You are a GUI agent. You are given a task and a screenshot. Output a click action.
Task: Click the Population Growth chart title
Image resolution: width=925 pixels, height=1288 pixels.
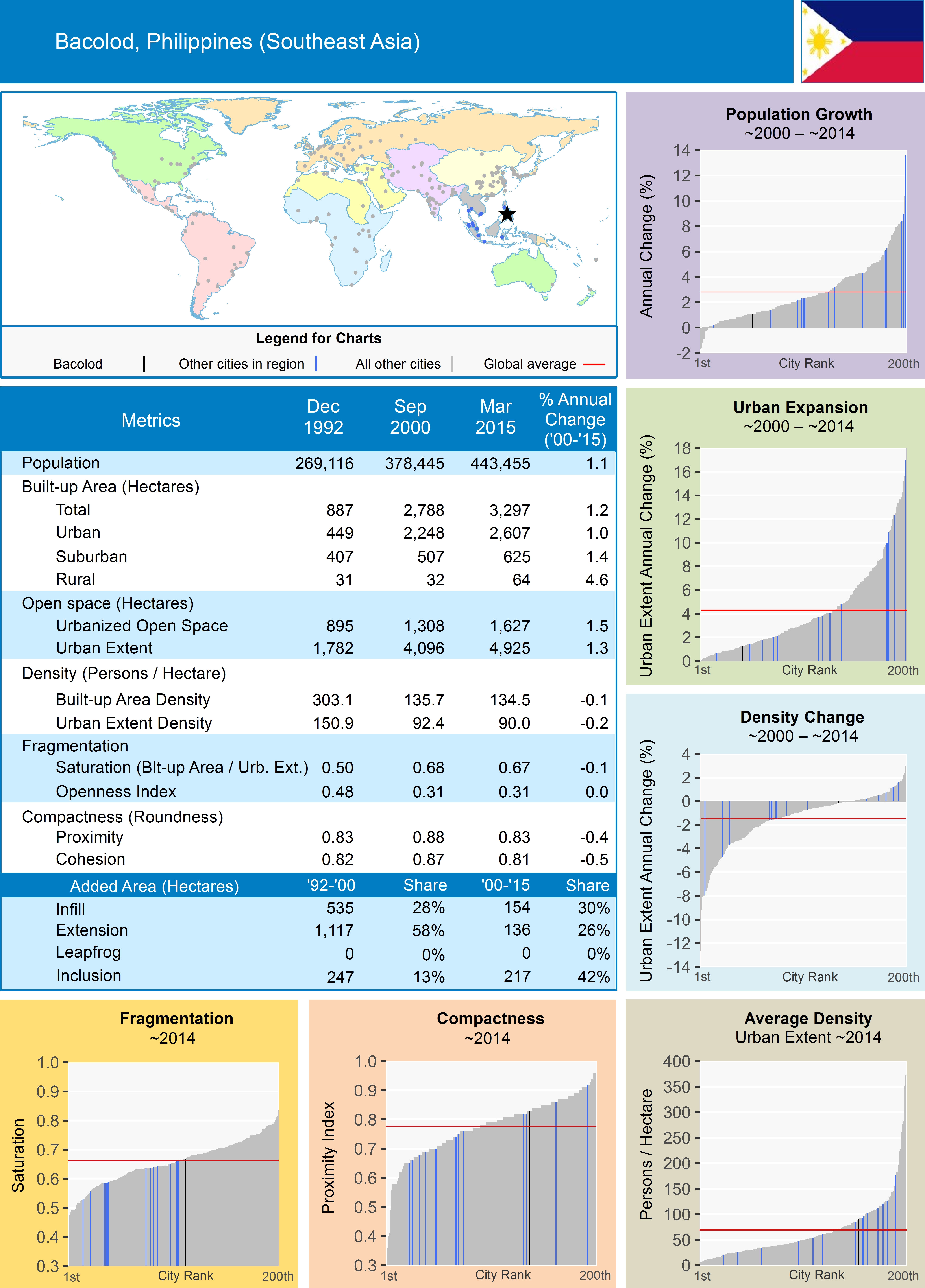tap(798, 114)
